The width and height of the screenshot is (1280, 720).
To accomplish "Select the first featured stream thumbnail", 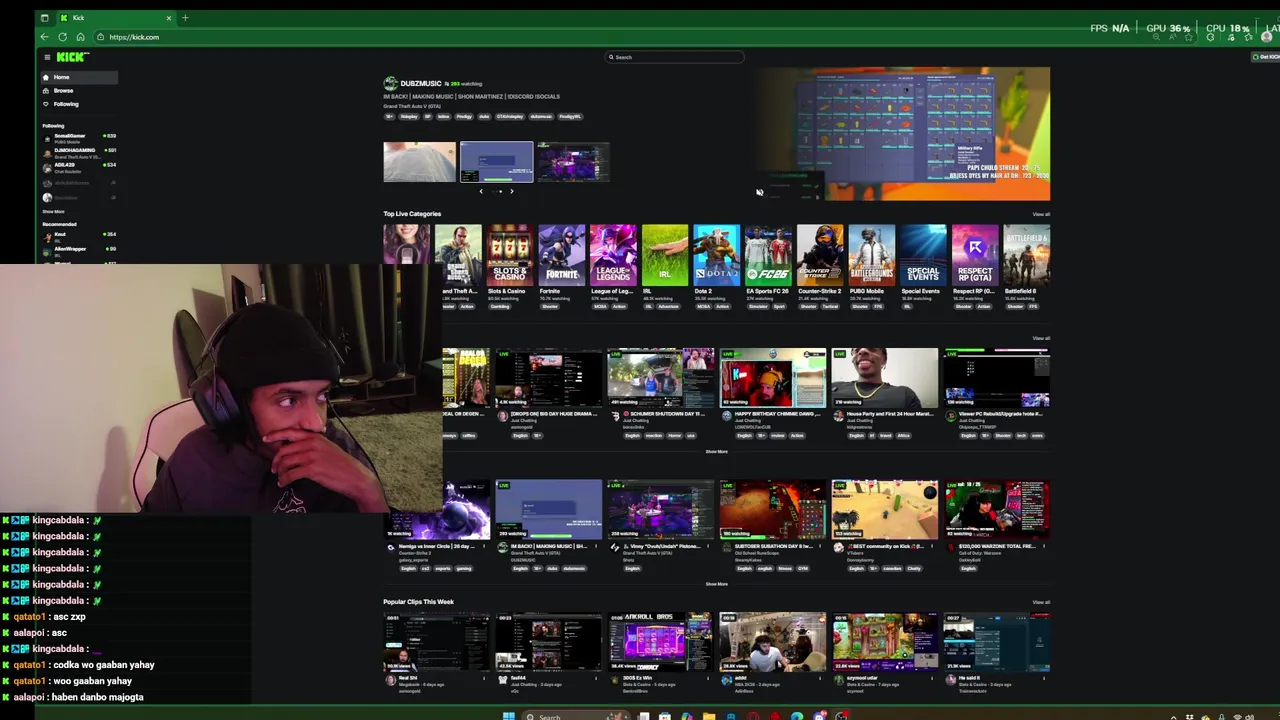I will (x=419, y=162).
